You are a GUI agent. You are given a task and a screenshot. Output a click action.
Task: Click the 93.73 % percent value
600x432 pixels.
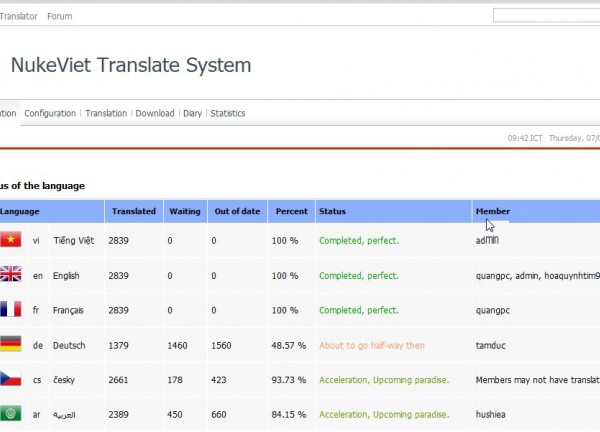[x=289, y=380]
